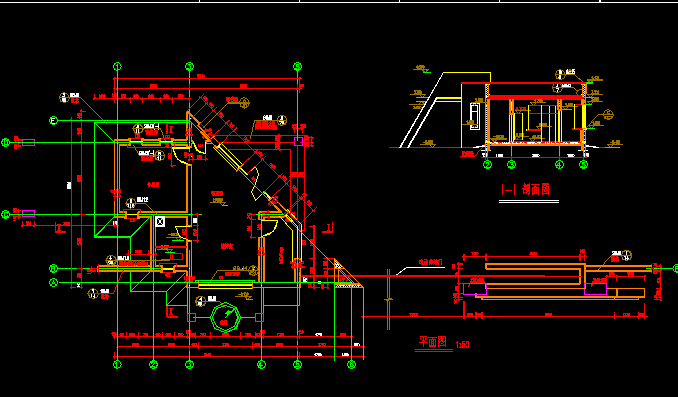
Task: Click axis bubble 6 below the floor plan
Action: (x=352, y=365)
